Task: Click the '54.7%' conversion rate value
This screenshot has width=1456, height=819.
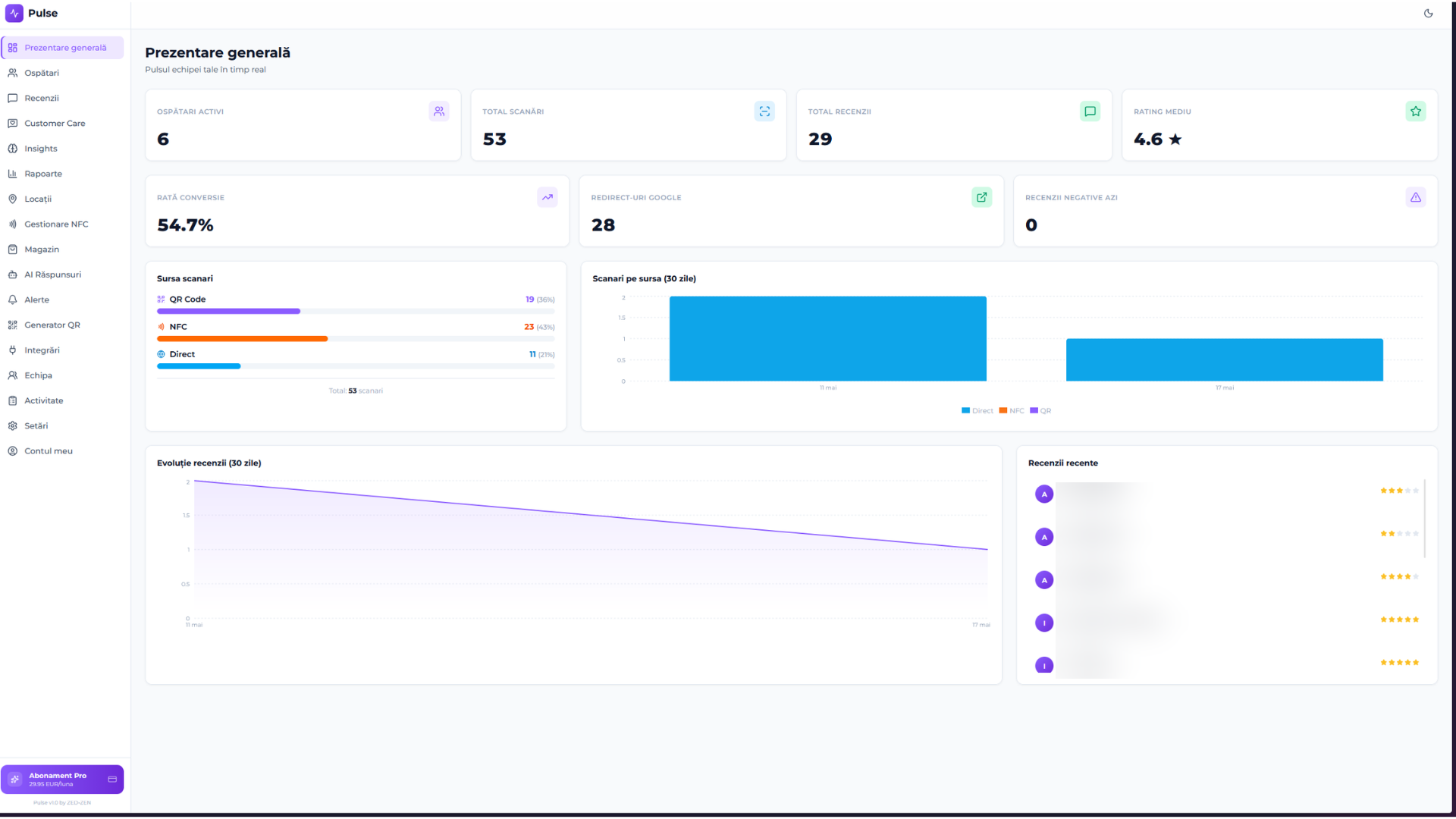Action: 185,225
